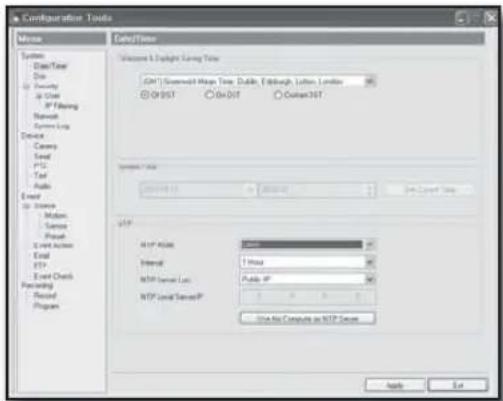Click the Set Current Time button
Image resolution: width=503 pixels, height=401 pixels.
(429, 190)
